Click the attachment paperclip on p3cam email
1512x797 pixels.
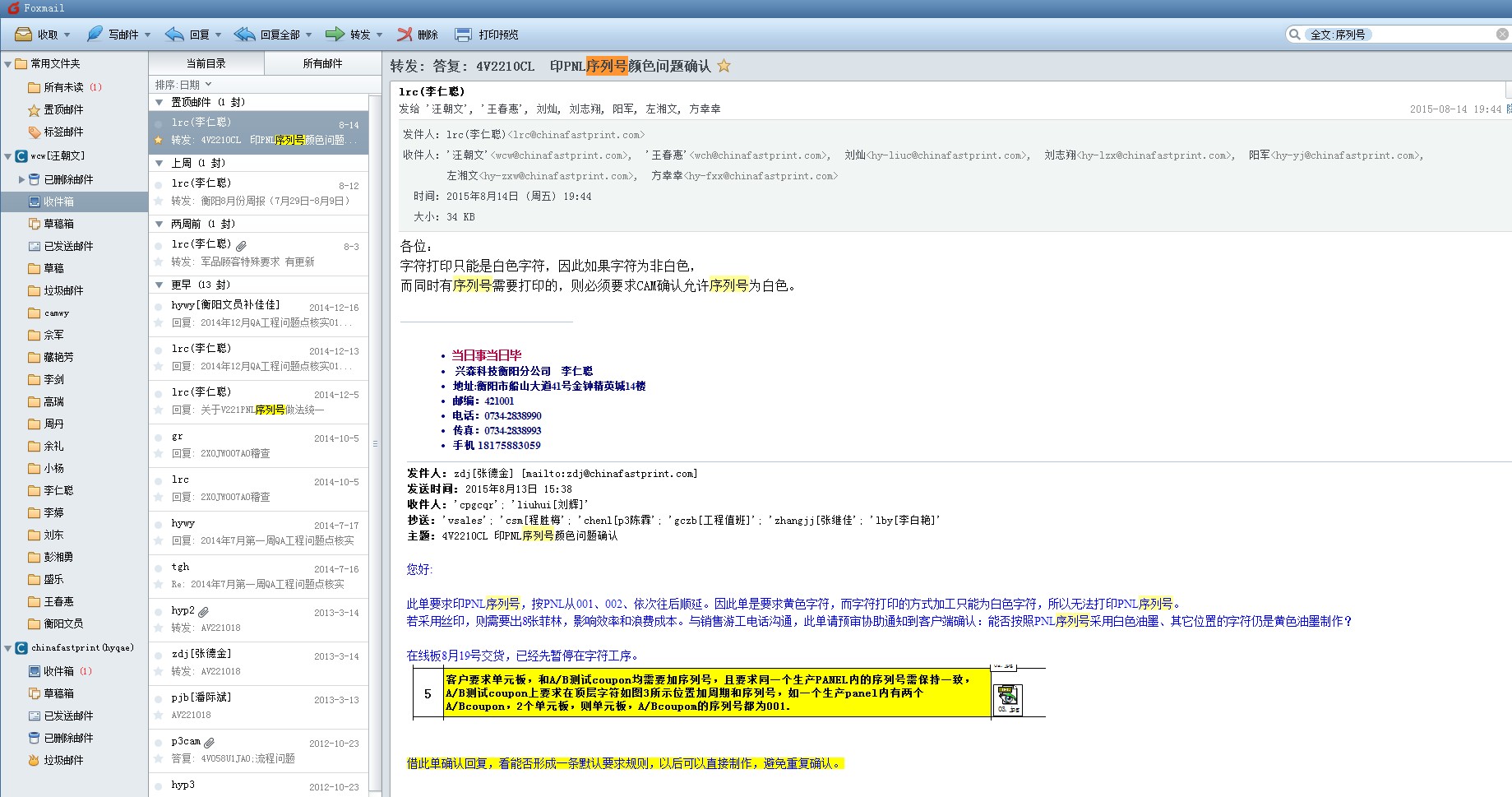click(x=209, y=743)
